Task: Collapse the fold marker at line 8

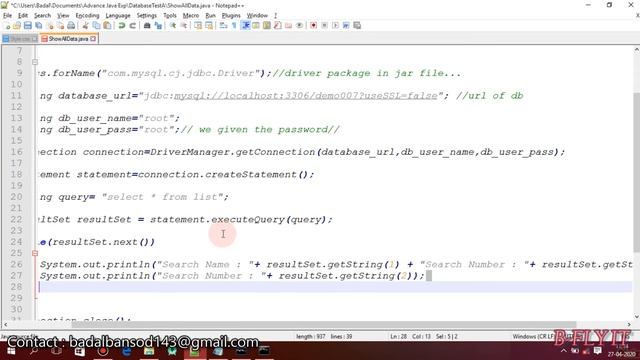Action: click(x=35, y=62)
